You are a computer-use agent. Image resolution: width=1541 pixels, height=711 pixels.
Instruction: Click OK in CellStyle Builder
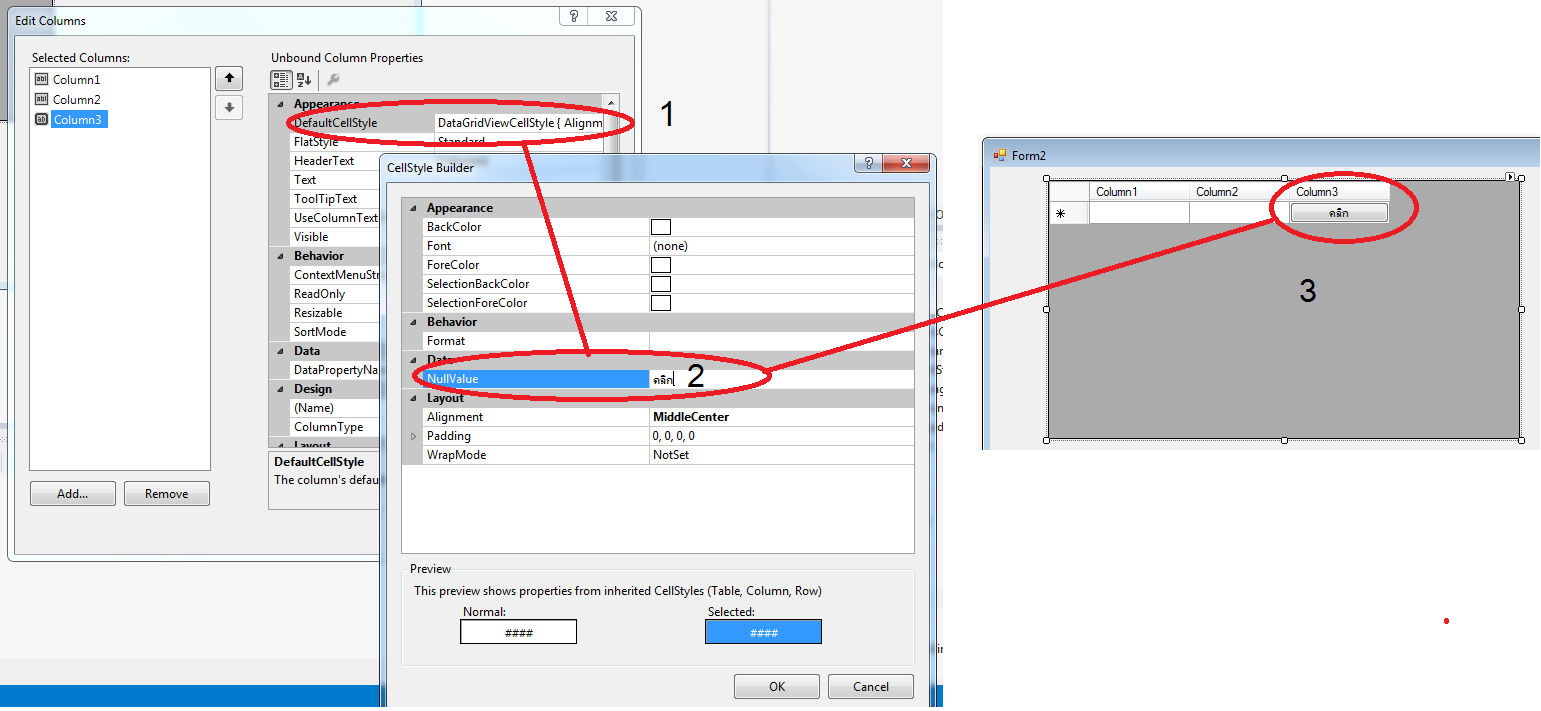point(777,686)
